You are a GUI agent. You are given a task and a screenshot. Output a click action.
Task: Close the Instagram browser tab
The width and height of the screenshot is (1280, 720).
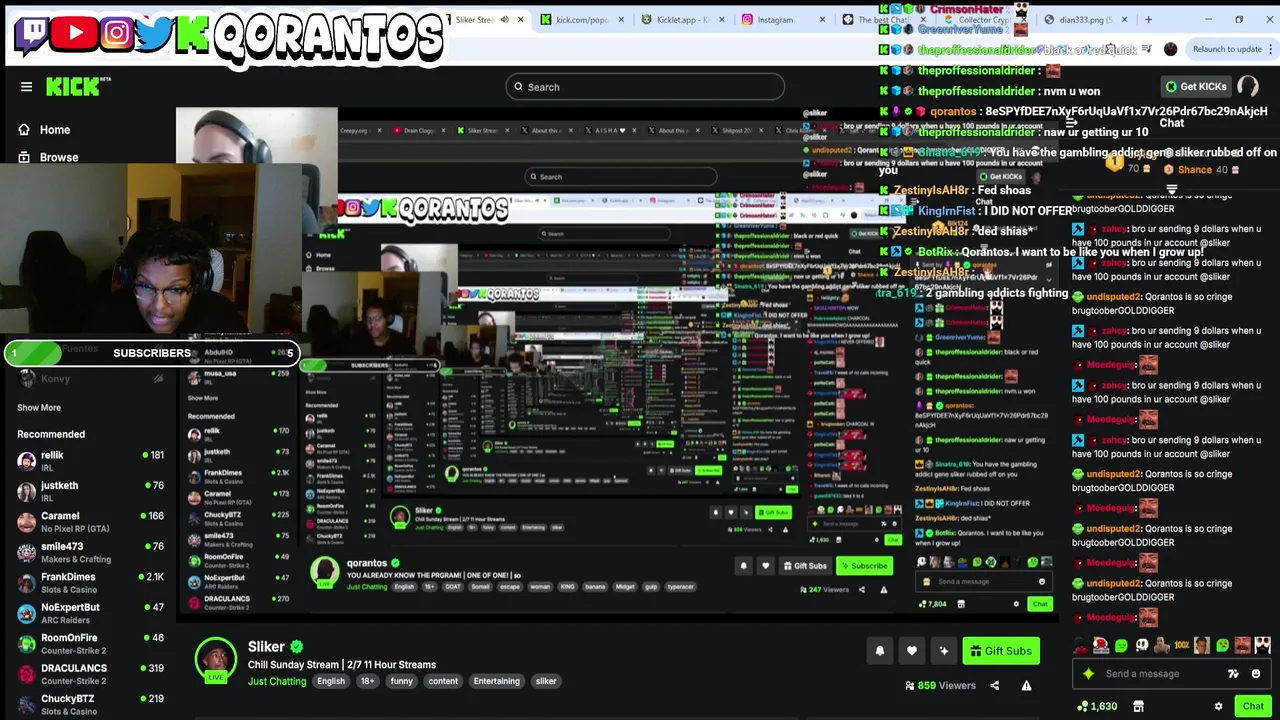[823, 19]
